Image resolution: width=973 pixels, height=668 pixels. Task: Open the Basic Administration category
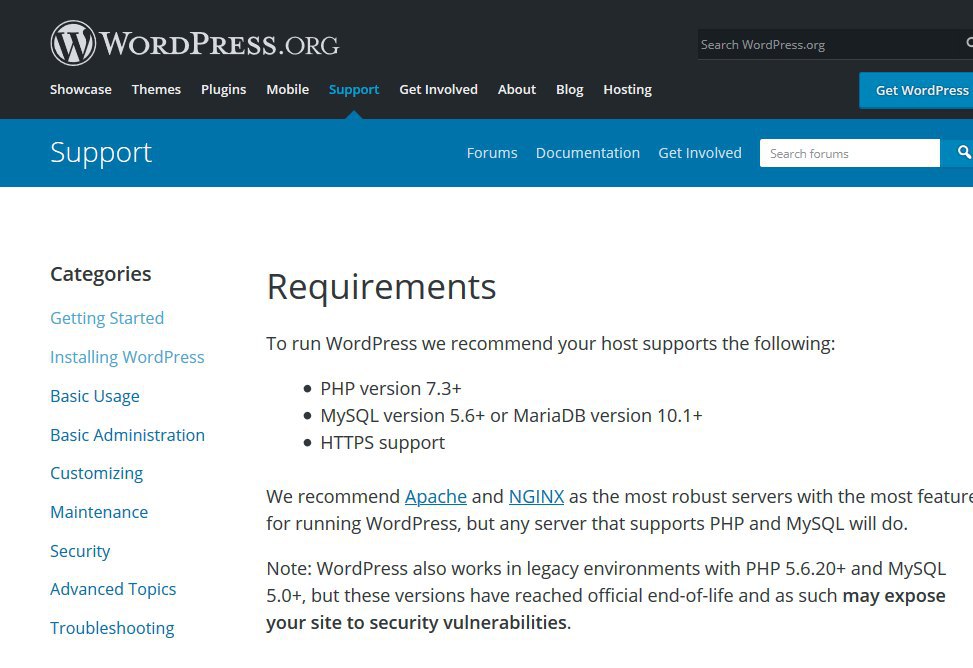click(x=127, y=435)
